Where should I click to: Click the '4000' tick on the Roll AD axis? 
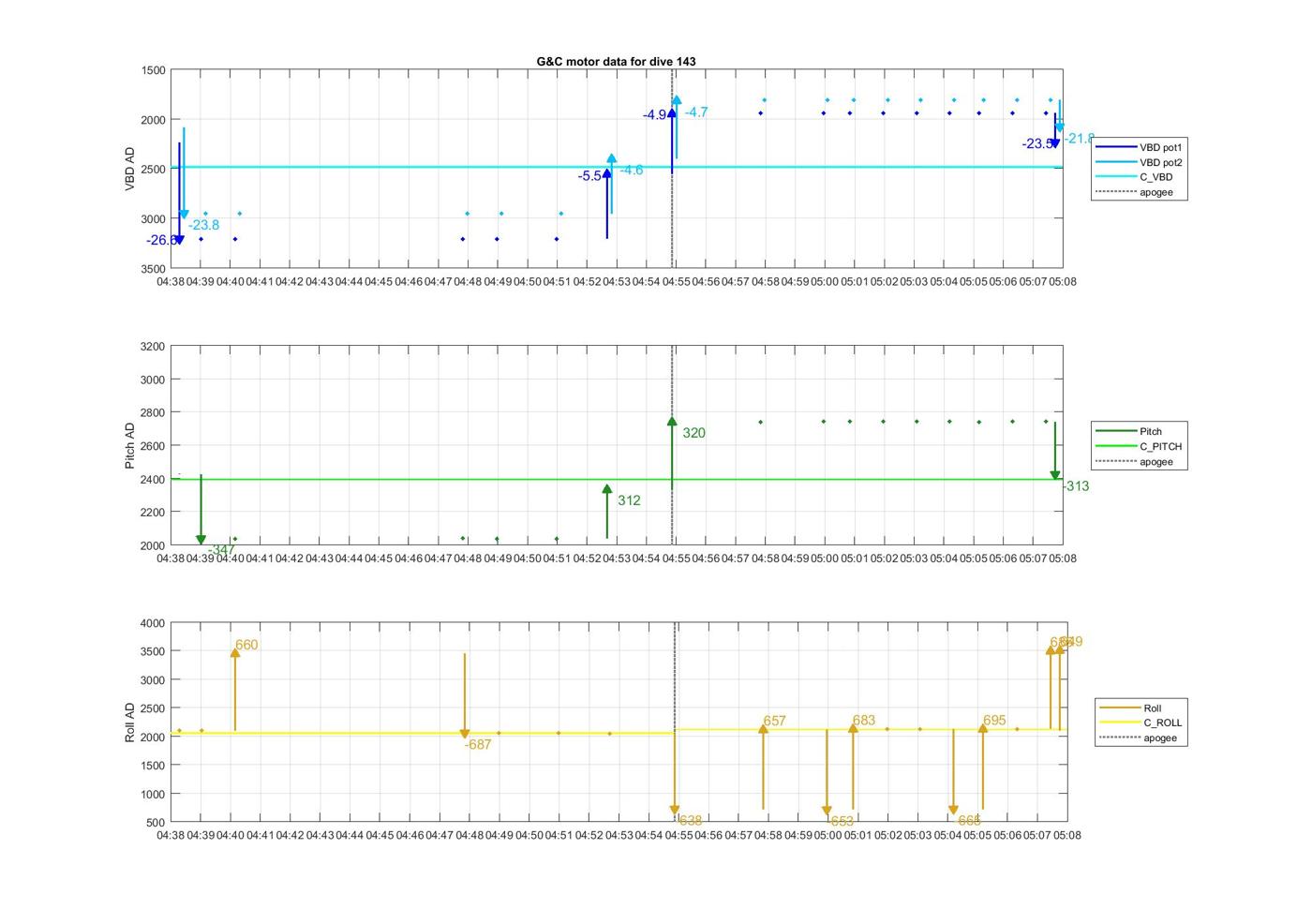click(x=154, y=623)
